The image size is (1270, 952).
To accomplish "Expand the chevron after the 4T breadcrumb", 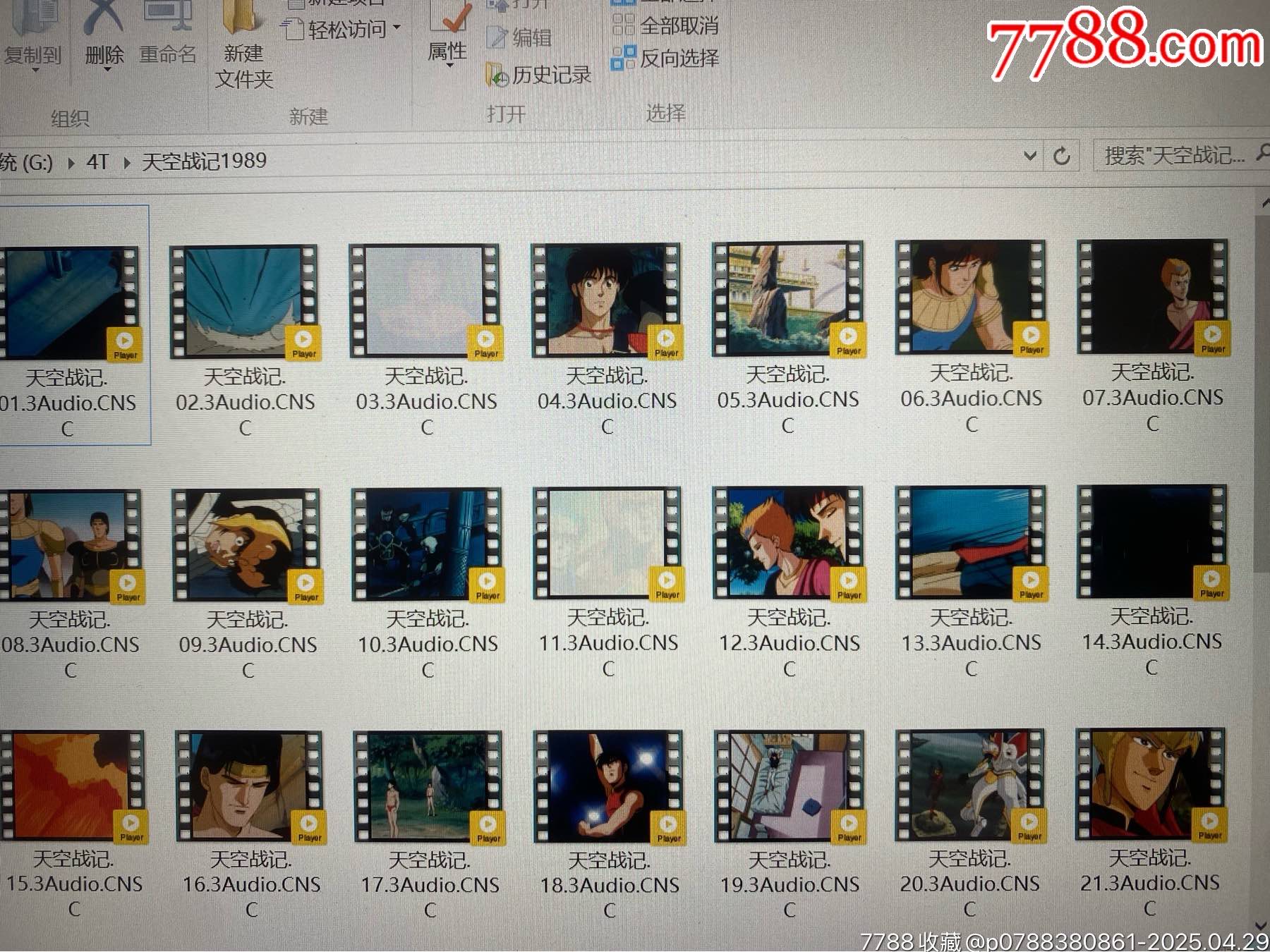I will click(127, 163).
